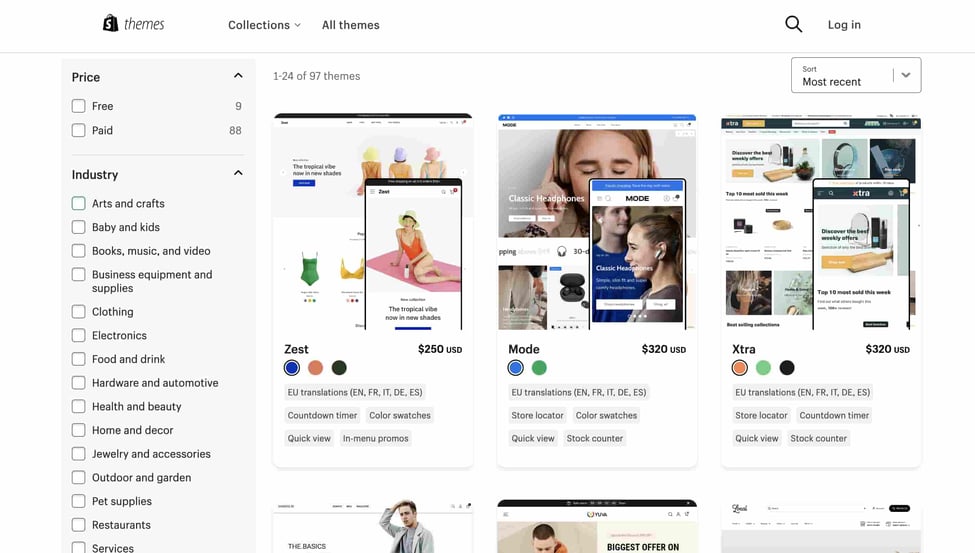Collapse the Industry filter section
The height and width of the screenshot is (553, 975).
pyautogui.click(x=238, y=173)
